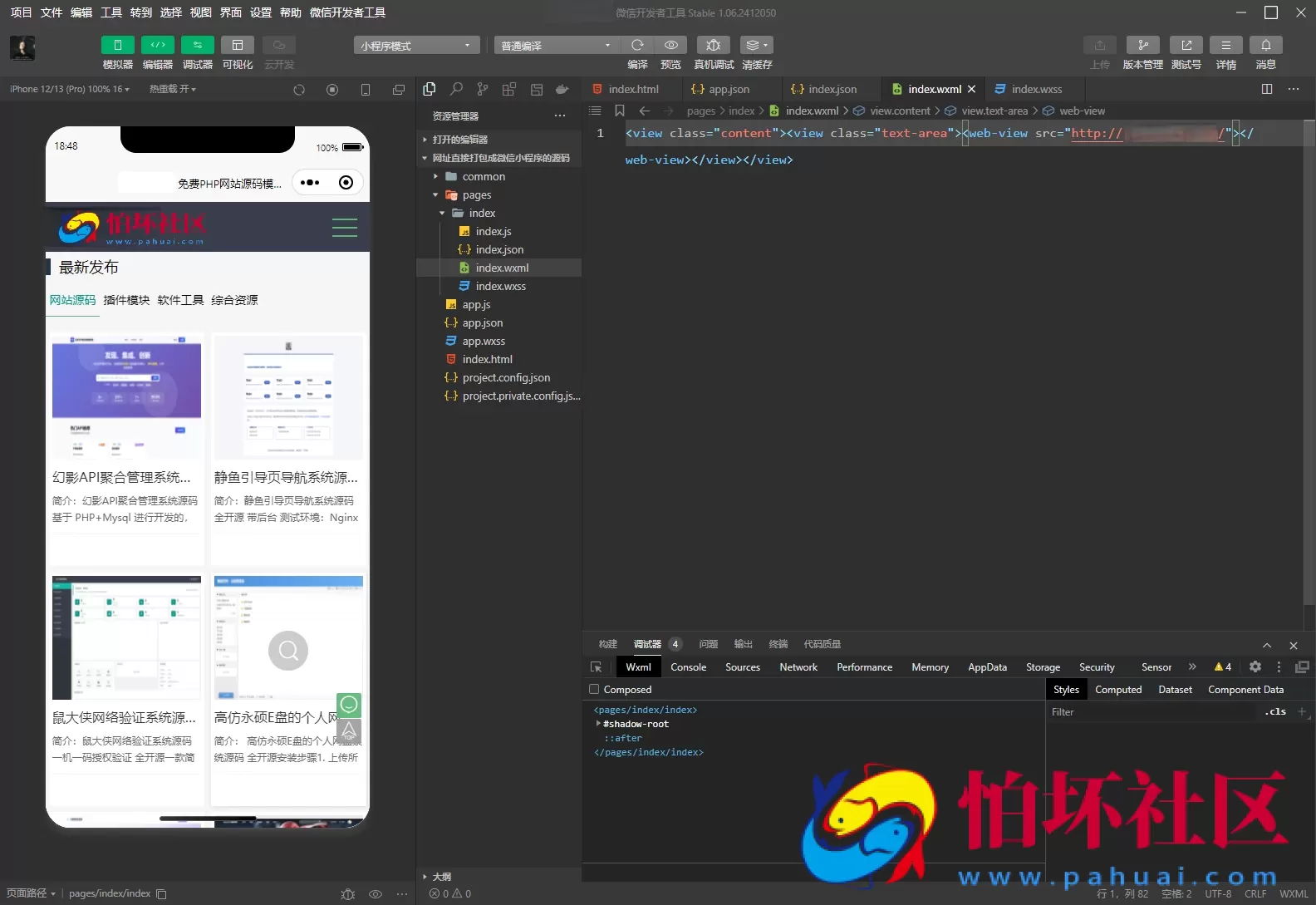Open Real Device Debugging bug icon

(x=713, y=45)
